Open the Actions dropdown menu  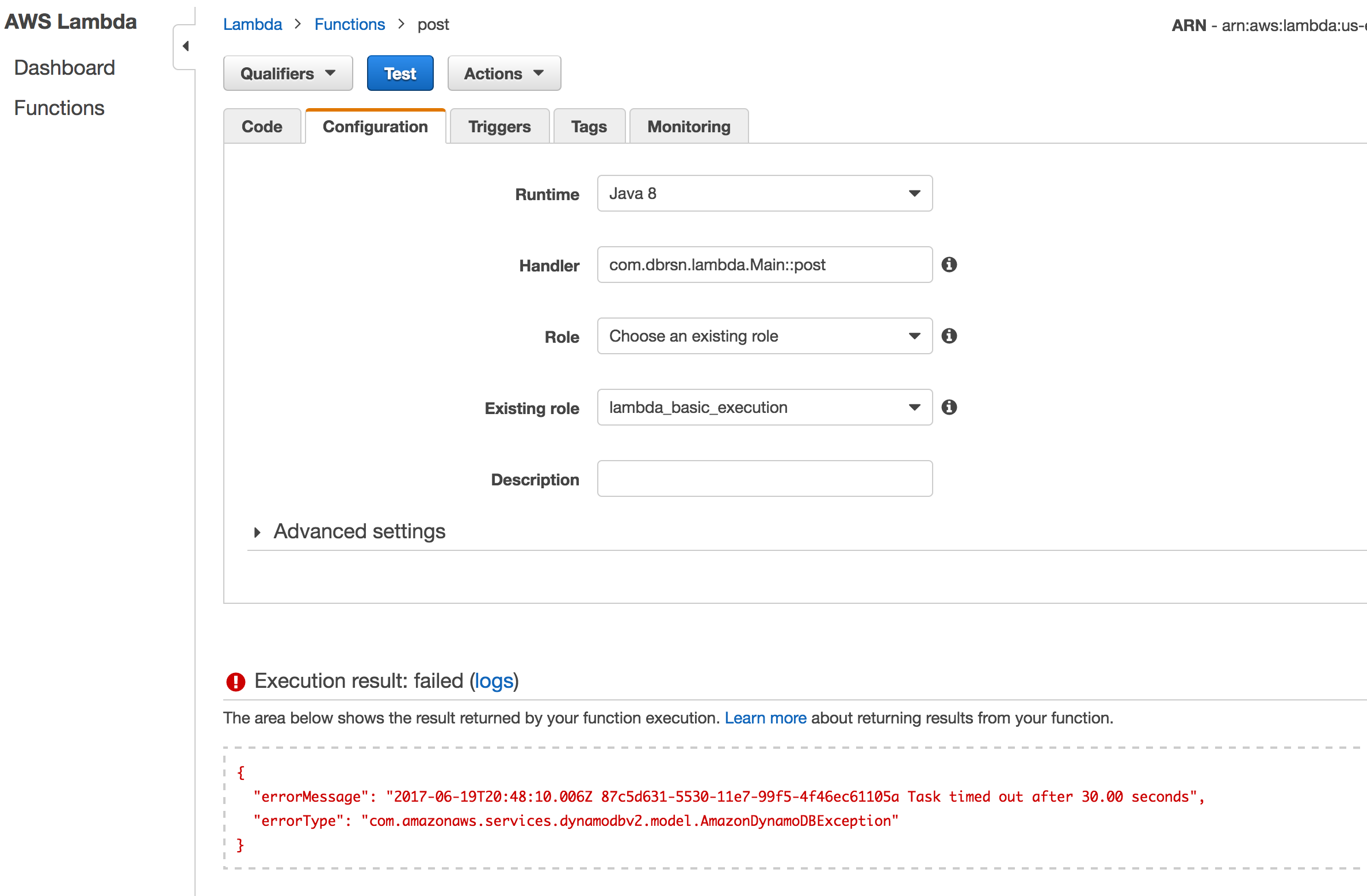tap(504, 73)
